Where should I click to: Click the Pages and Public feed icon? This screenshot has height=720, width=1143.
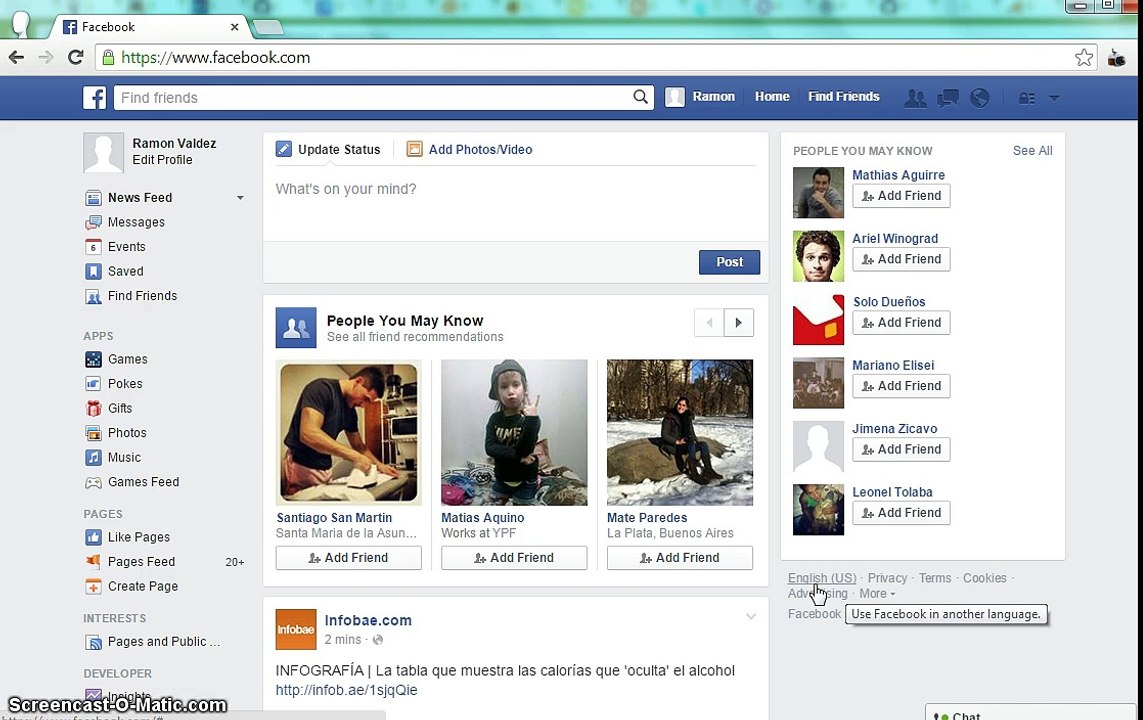93,642
